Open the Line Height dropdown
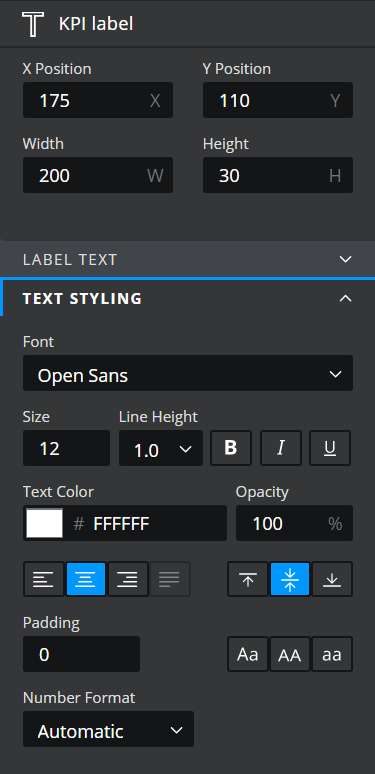The image size is (375, 774). (161, 448)
